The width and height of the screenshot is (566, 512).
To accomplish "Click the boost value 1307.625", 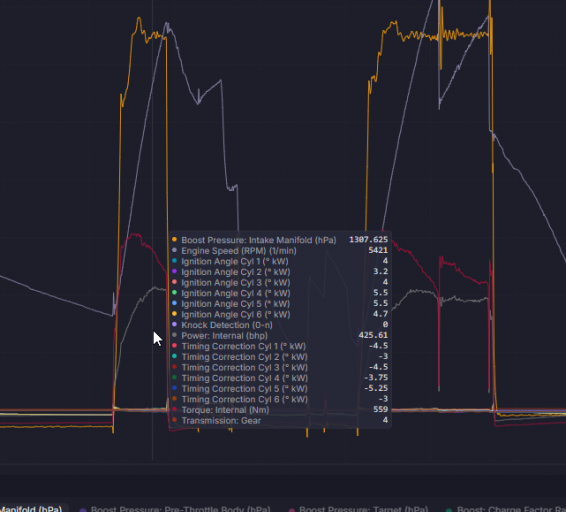I will tap(368, 240).
